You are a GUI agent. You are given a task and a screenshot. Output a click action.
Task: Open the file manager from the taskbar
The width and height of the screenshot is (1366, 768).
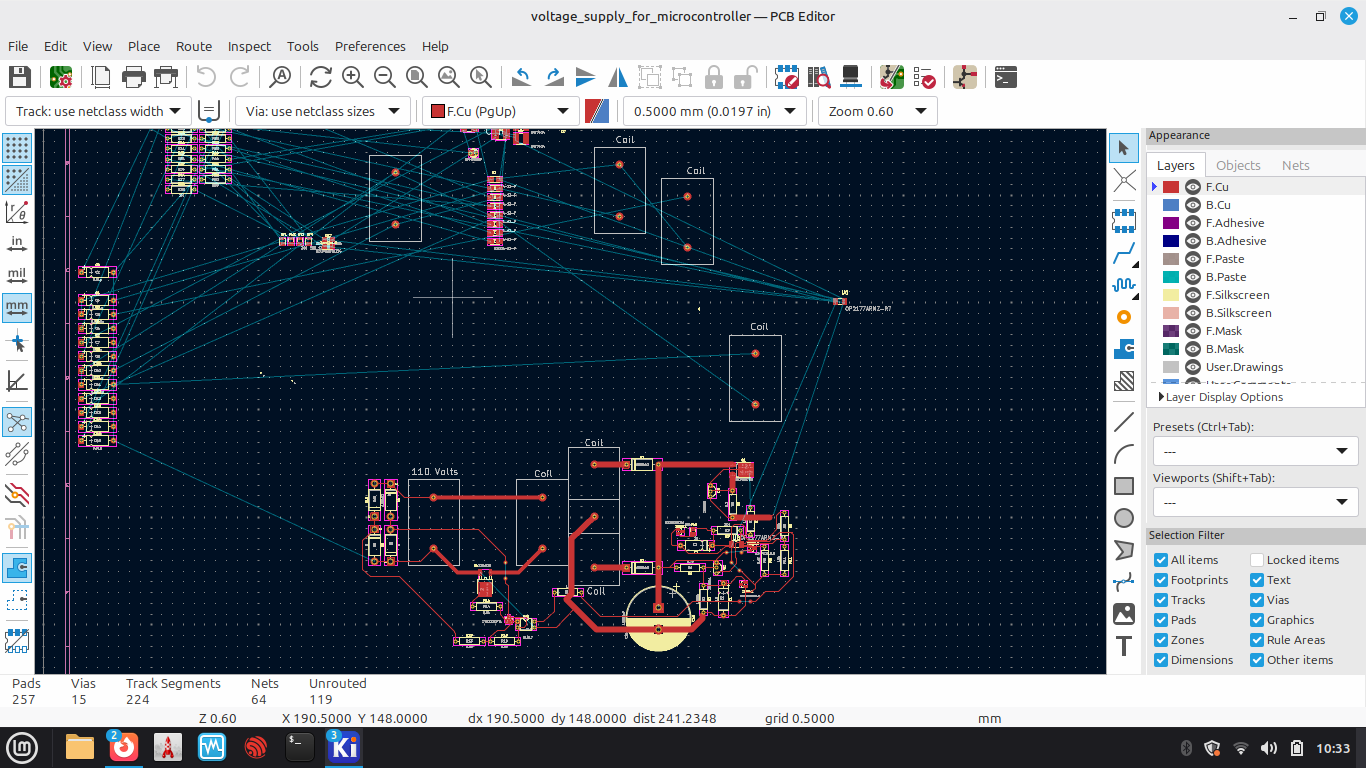click(x=79, y=747)
